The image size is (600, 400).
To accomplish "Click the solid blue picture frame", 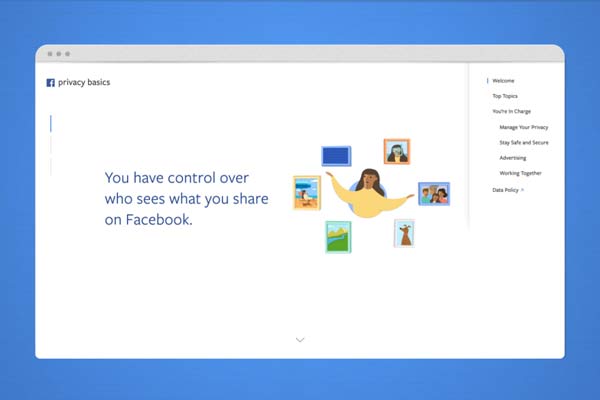I will tap(336, 156).
